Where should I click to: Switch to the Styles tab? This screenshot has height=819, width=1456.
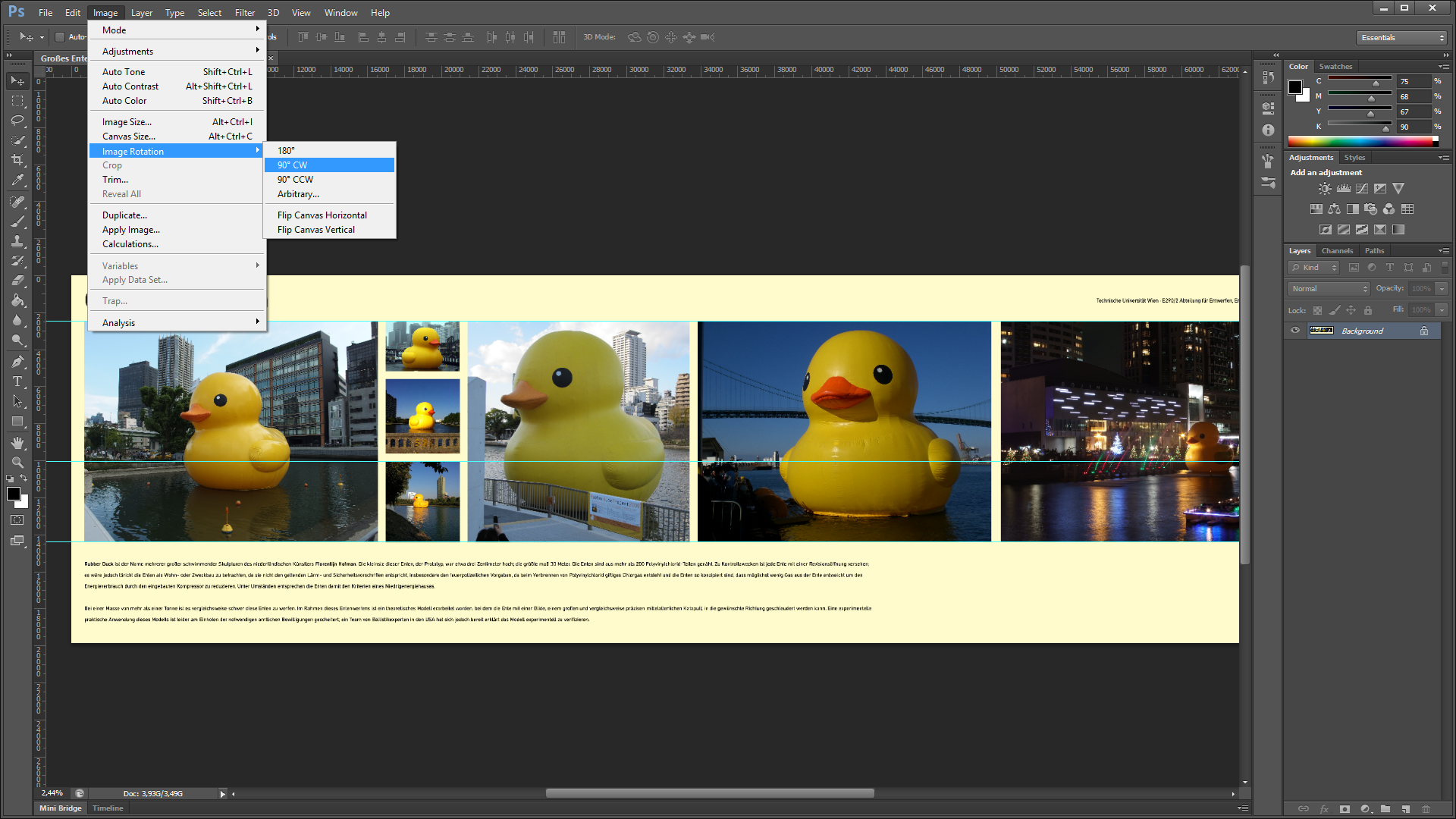1354,158
